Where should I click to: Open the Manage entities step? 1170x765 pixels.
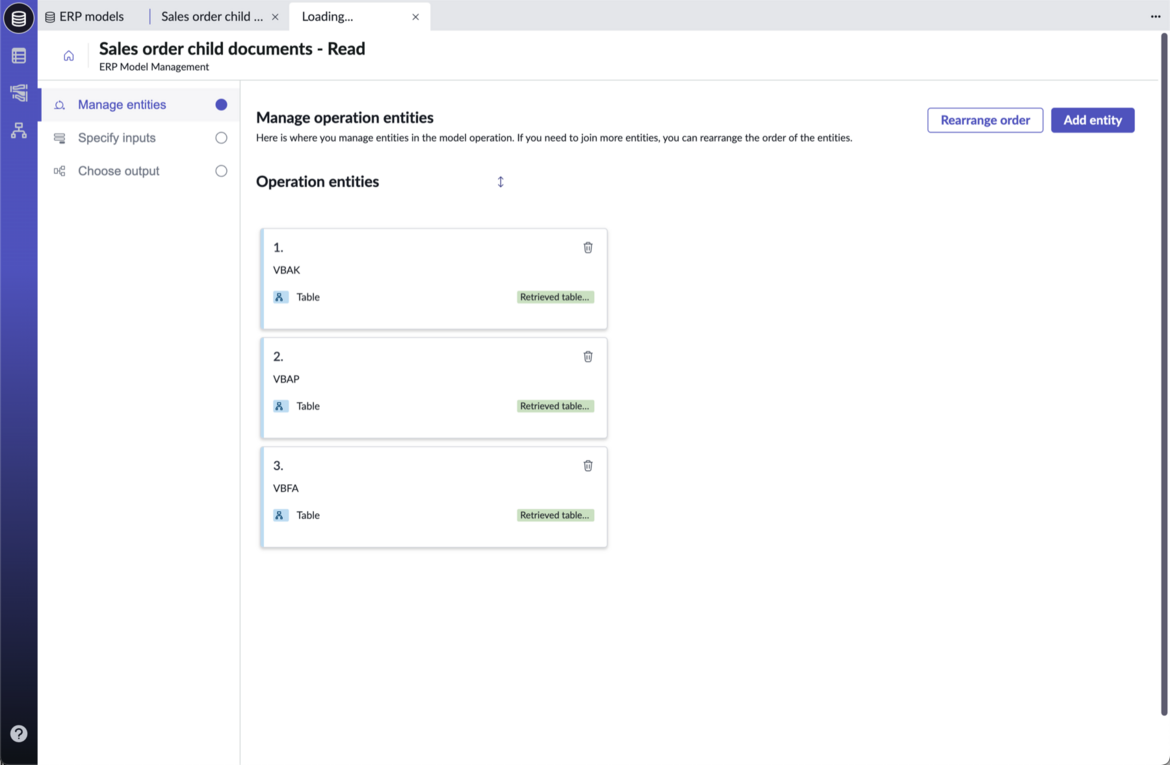click(140, 105)
